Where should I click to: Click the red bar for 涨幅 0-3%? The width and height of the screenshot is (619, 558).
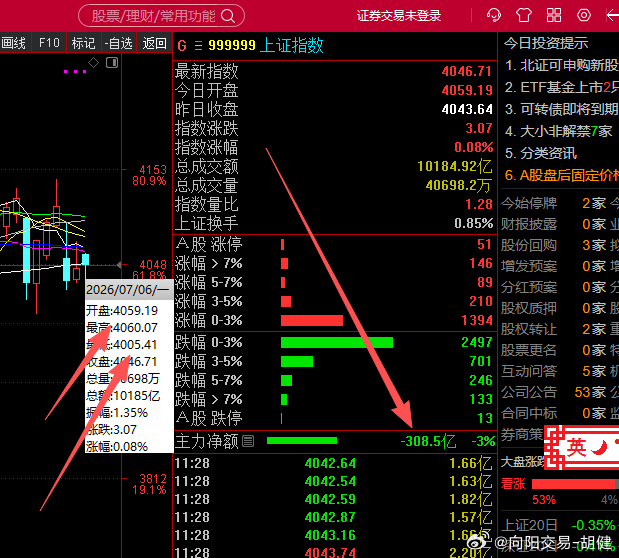pos(311,320)
